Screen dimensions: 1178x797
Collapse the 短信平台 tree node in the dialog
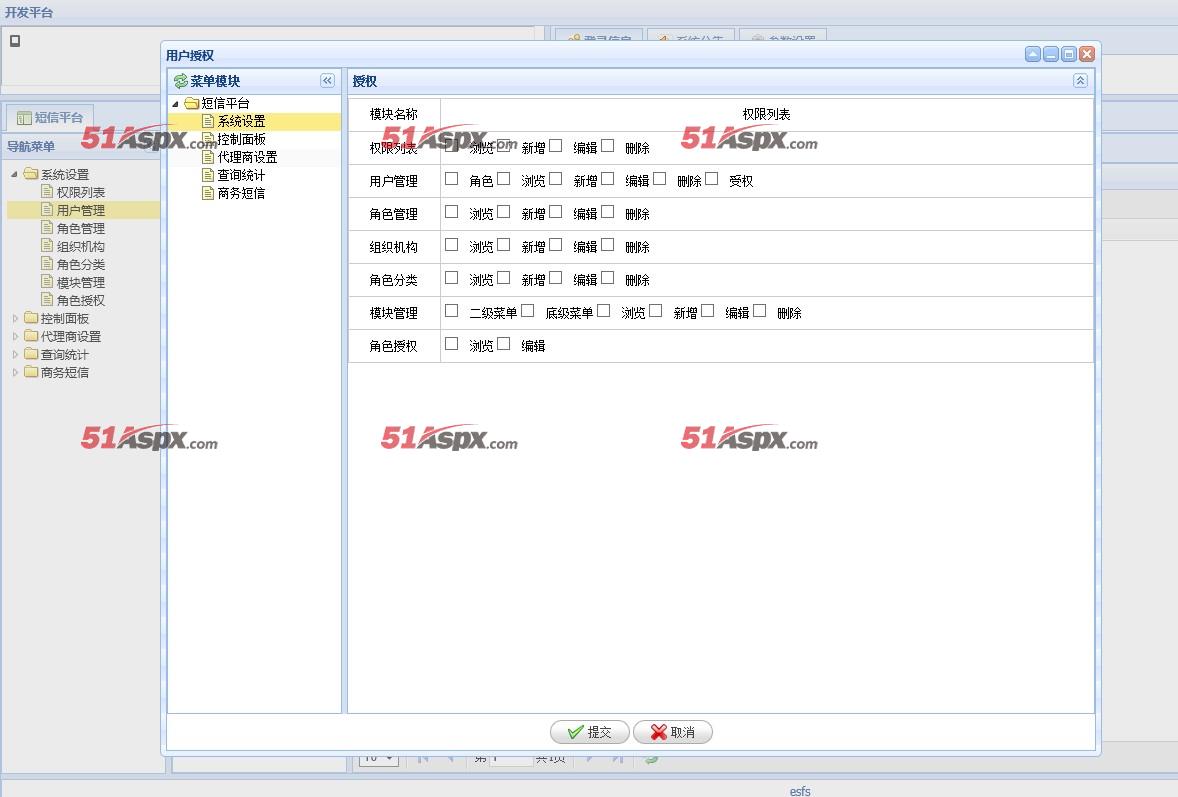click(x=176, y=103)
